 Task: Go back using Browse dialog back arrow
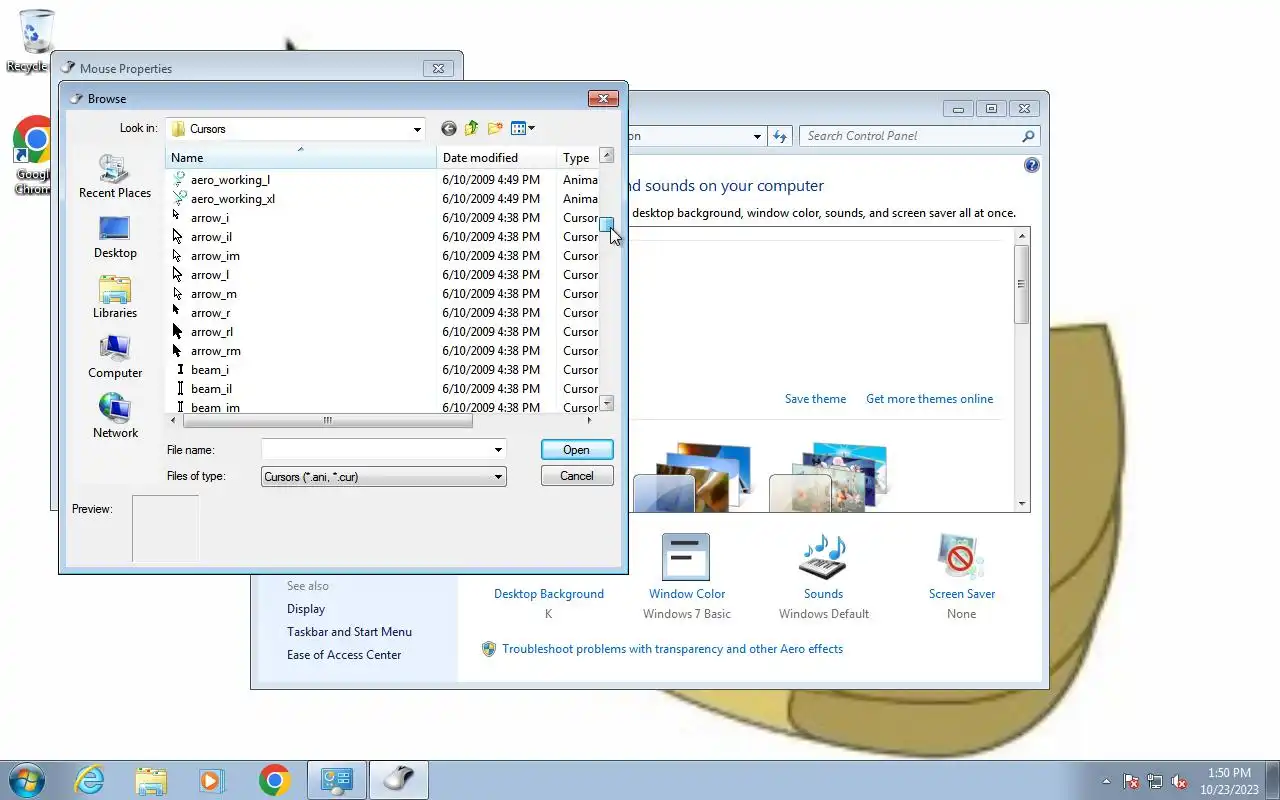[448, 128]
